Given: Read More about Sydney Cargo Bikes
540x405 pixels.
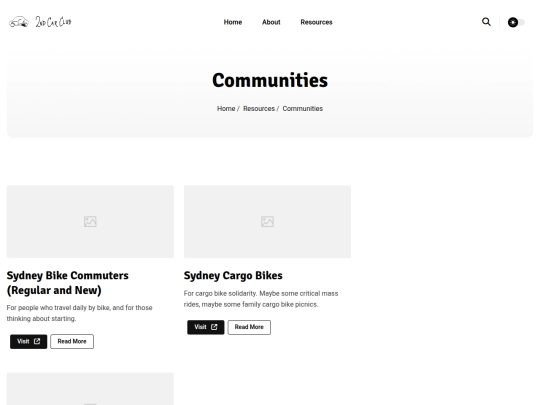Looking at the screenshot, I should click(x=249, y=327).
